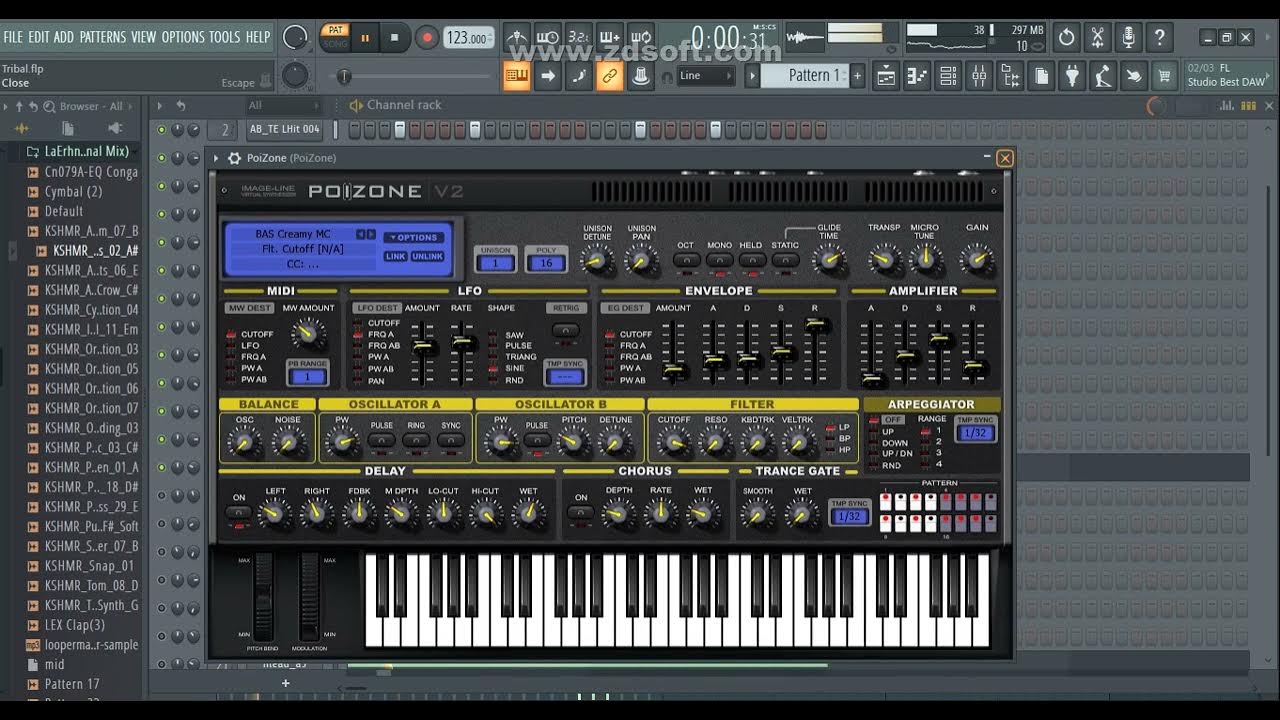Toggle the metronome icon
Screen dimensions: 1280x720
(517, 38)
